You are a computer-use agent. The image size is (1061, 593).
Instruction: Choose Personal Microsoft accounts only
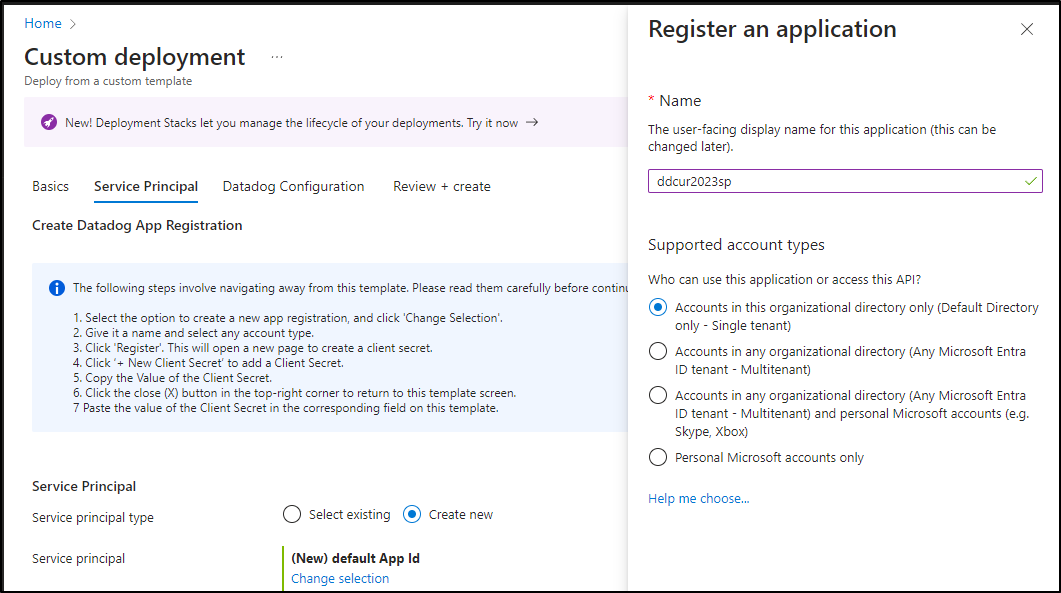pyautogui.click(x=658, y=458)
